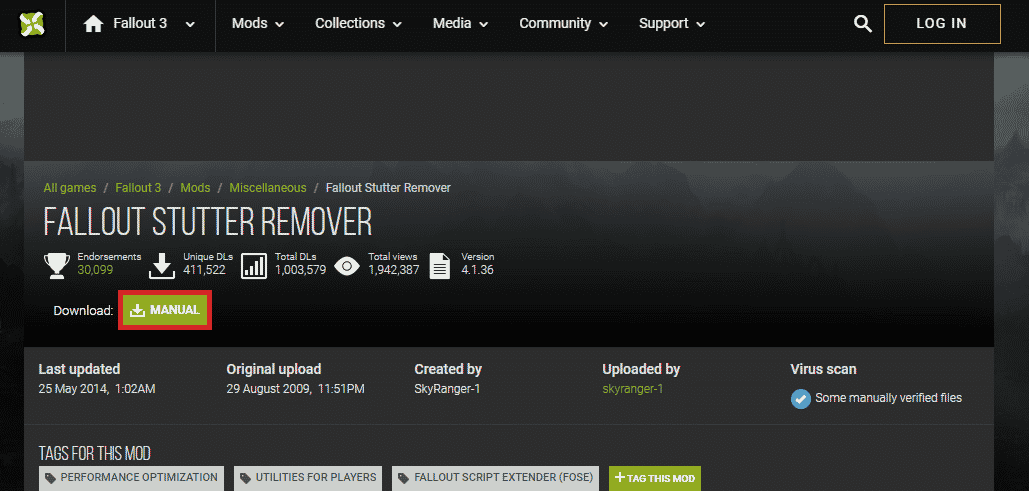Image resolution: width=1029 pixels, height=491 pixels.
Task: Open the Mods breadcrumb link
Action: [195, 188]
